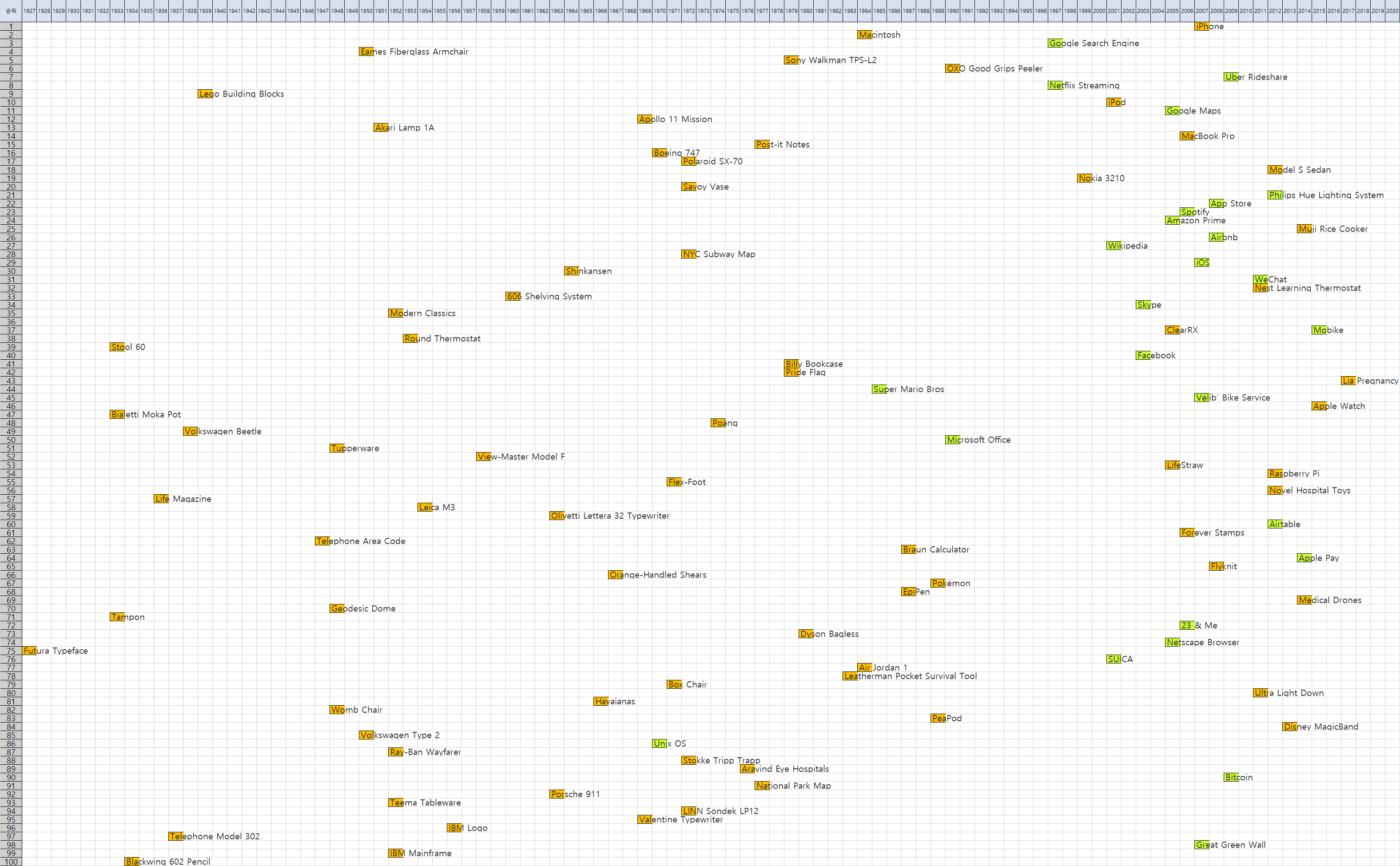Click the Bitcoin cell
This screenshot has height=866, width=1400.
(x=1231, y=777)
